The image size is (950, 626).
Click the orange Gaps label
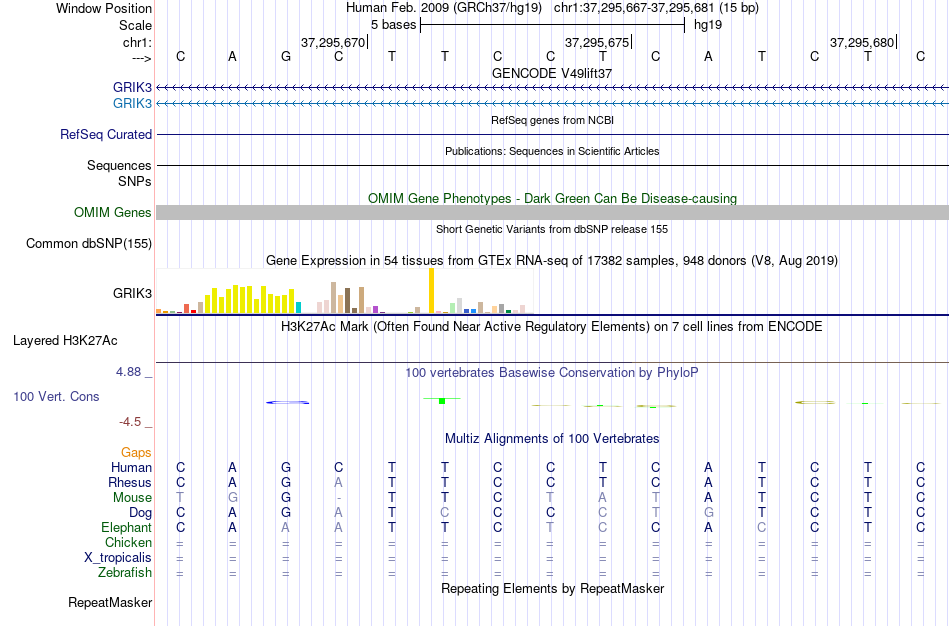click(x=136, y=453)
